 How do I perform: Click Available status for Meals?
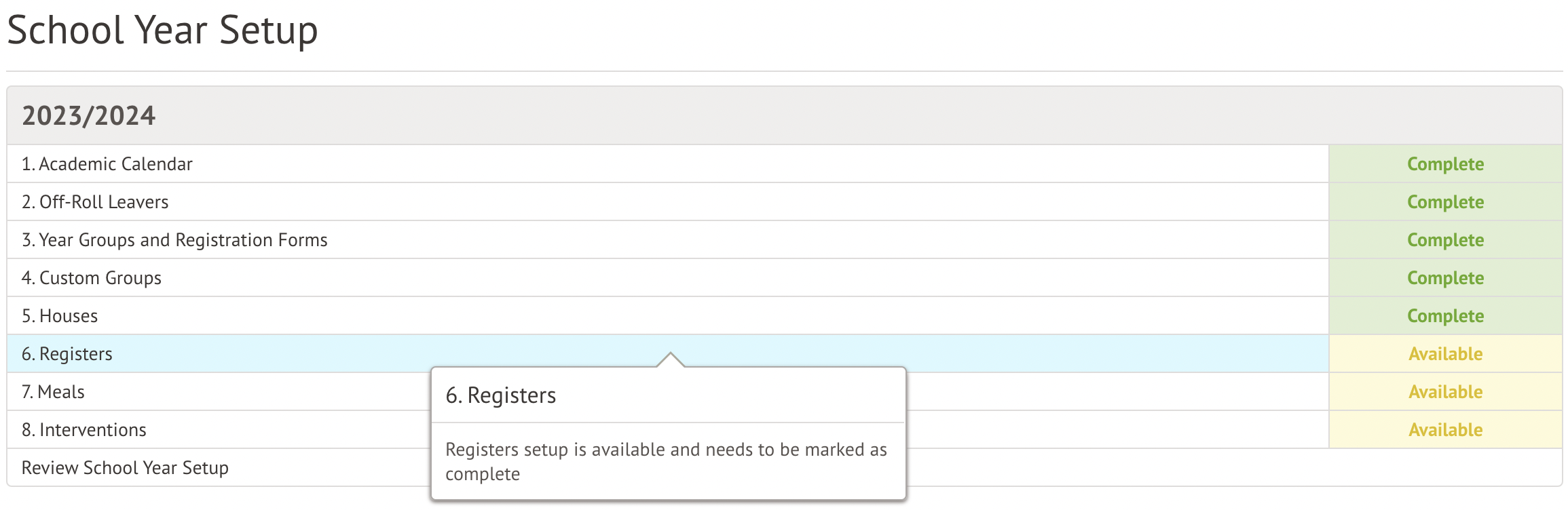point(1445,392)
